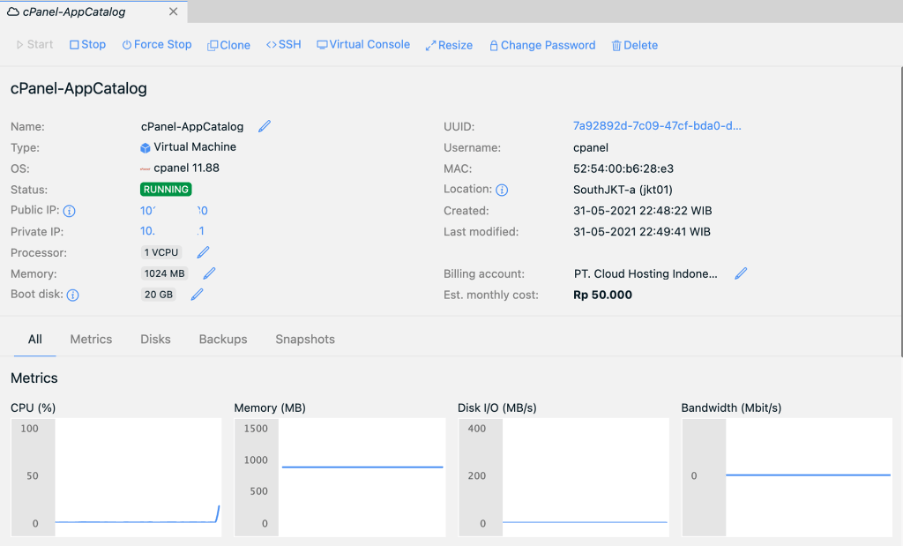Click the RUNNING status badge
The image size is (904, 546).
pos(166,189)
